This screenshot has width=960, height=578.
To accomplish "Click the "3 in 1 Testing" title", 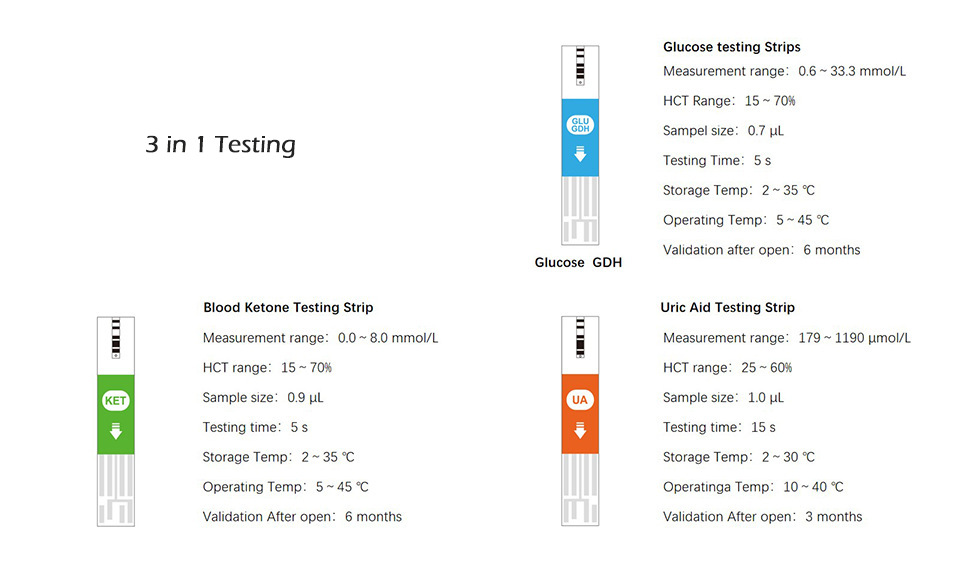I will point(220,145).
